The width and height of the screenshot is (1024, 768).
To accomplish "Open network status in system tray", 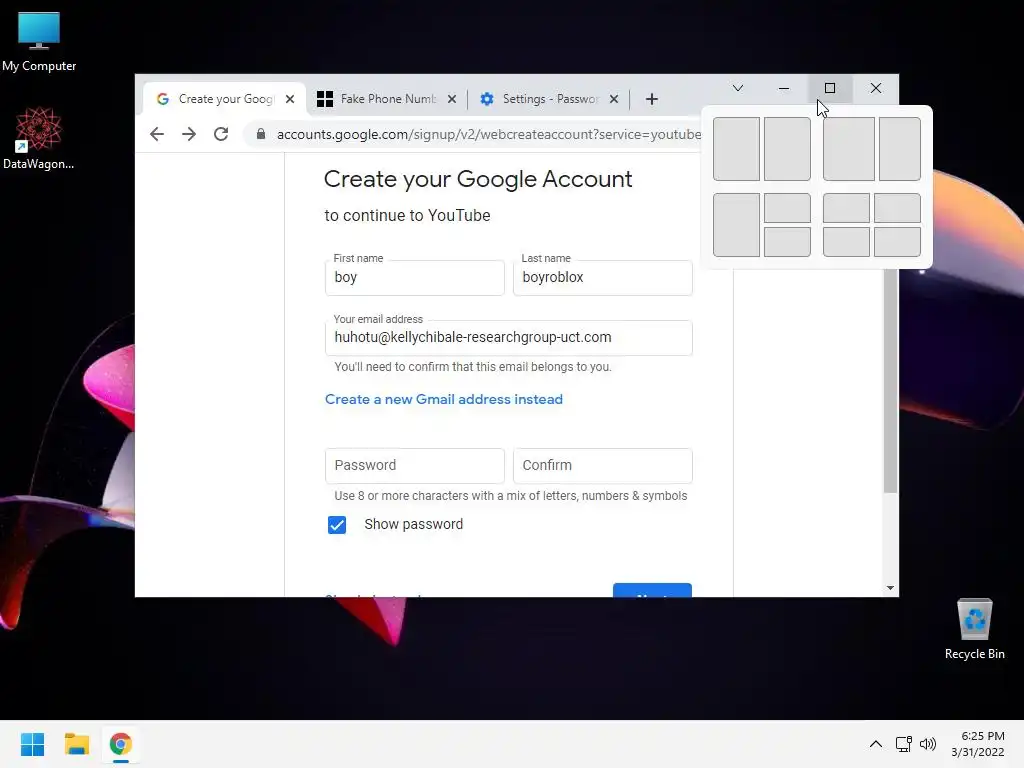I will [903, 744].
